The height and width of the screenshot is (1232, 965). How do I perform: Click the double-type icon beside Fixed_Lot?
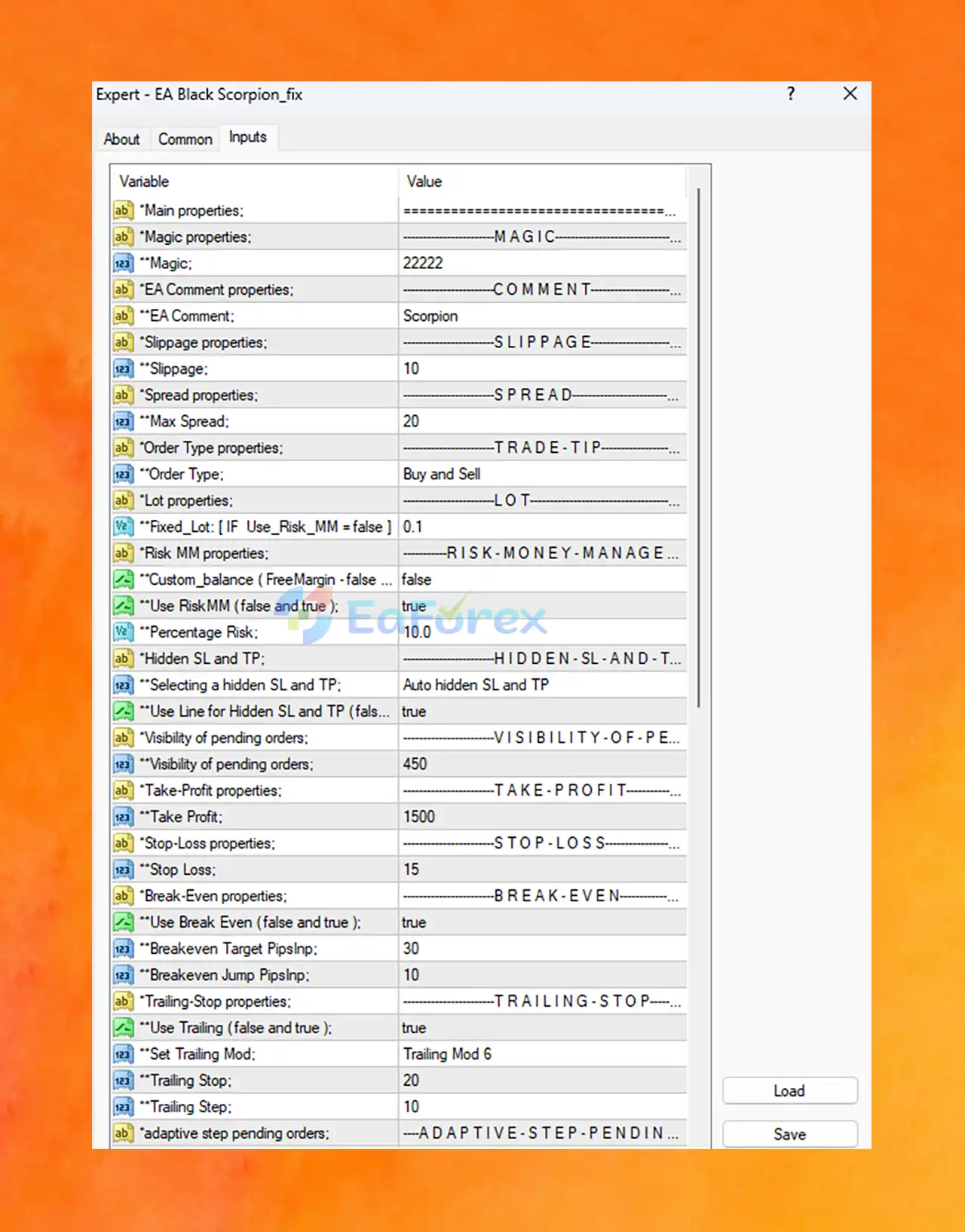click(123, 527)
